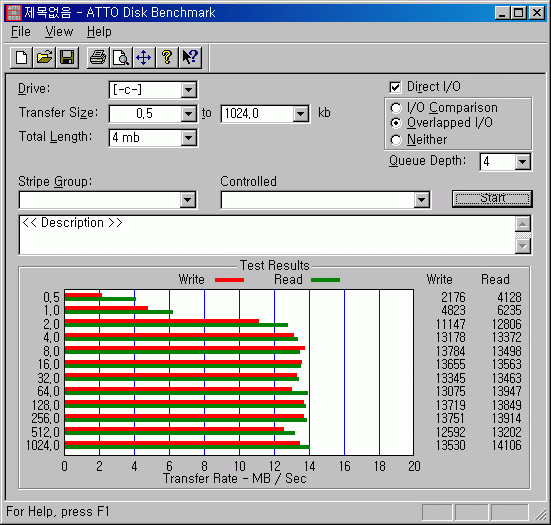Click the status bar text For Help, press F1

point(58,511)
